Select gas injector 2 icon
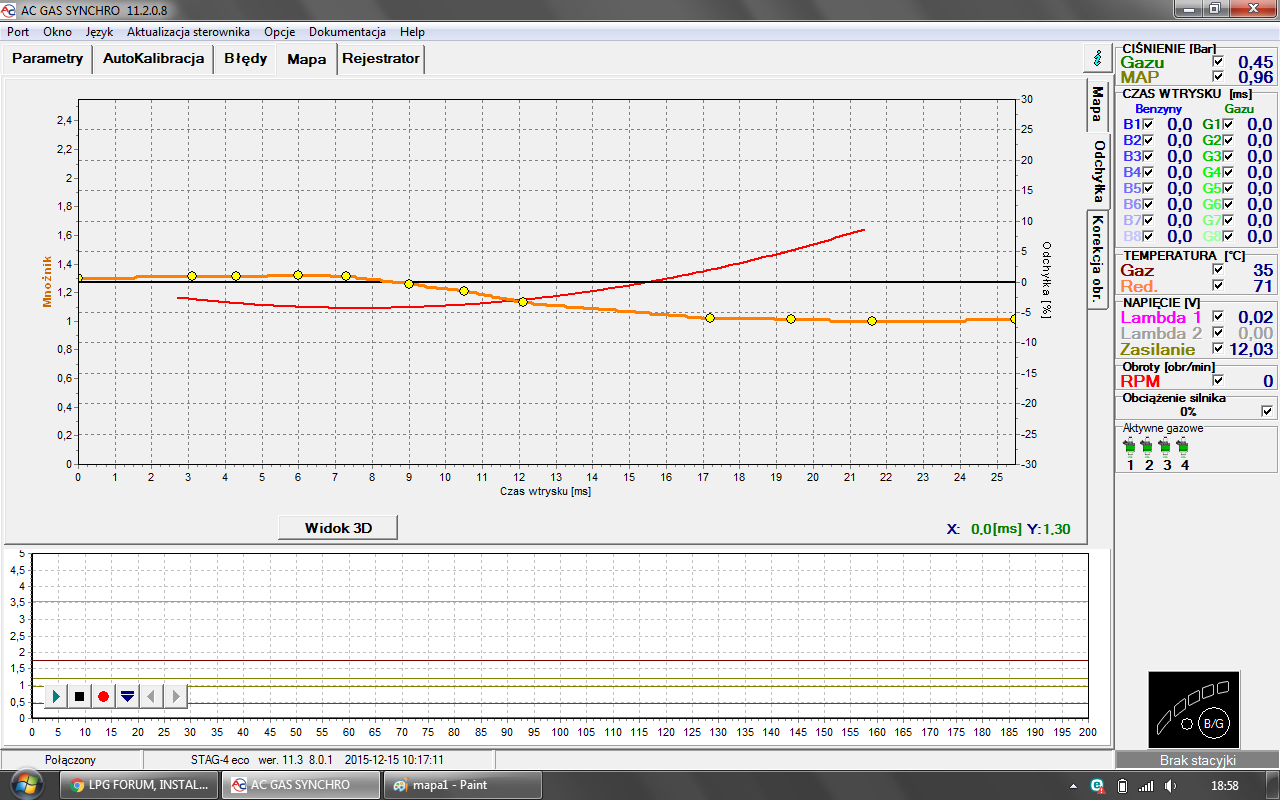This screenshot has width=1280, height=800. tap(1148, 447)
